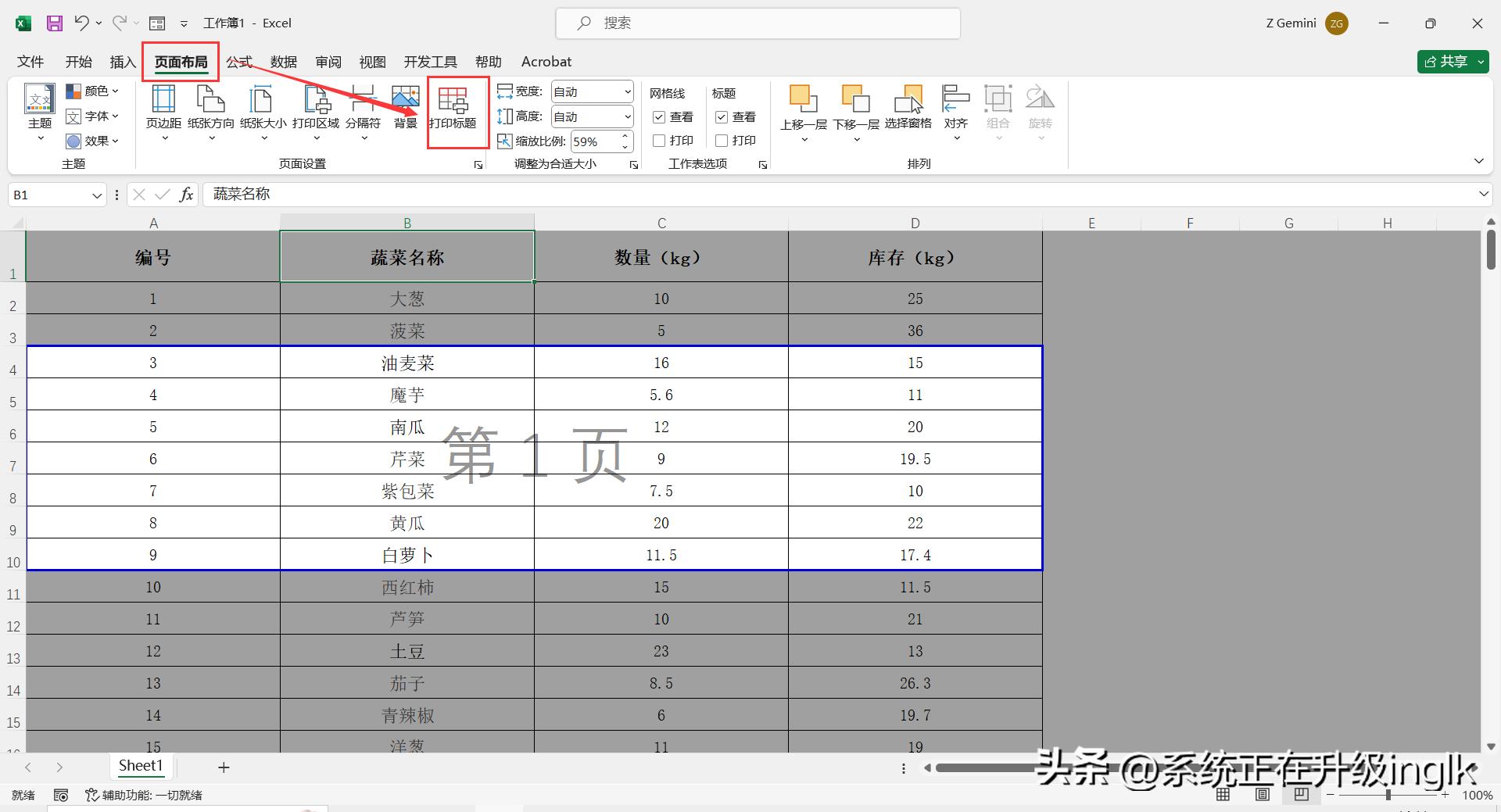This screenshot has width=1501, height=812.
Task: Open the Data (数据) ribbon tab
Action: point(283,62)
